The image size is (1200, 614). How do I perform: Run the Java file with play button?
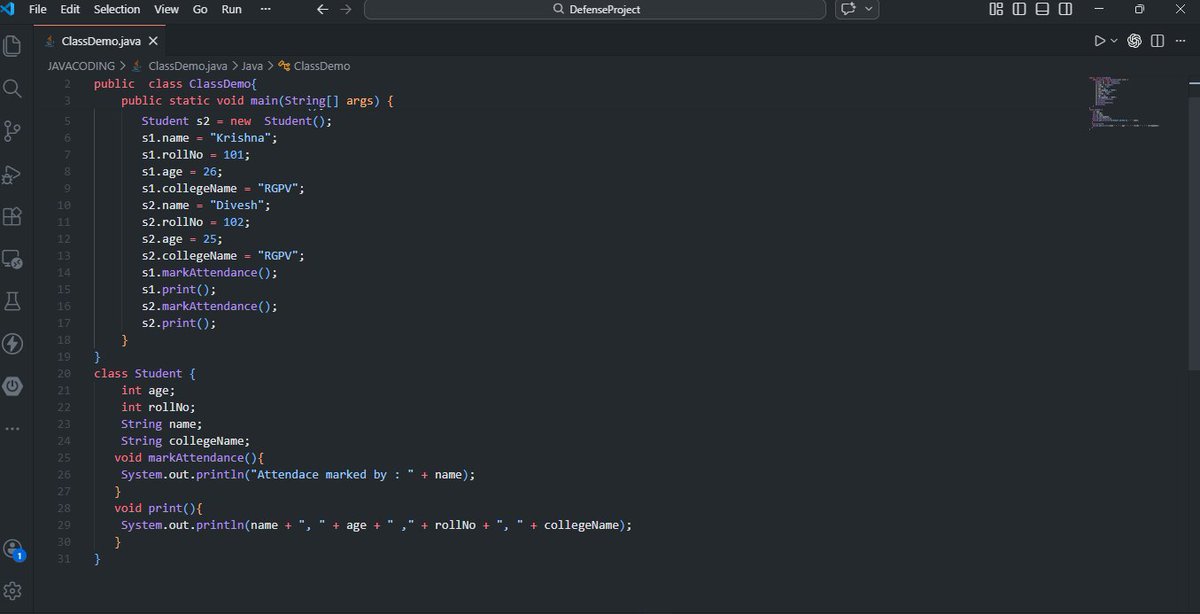[1100, 41]
